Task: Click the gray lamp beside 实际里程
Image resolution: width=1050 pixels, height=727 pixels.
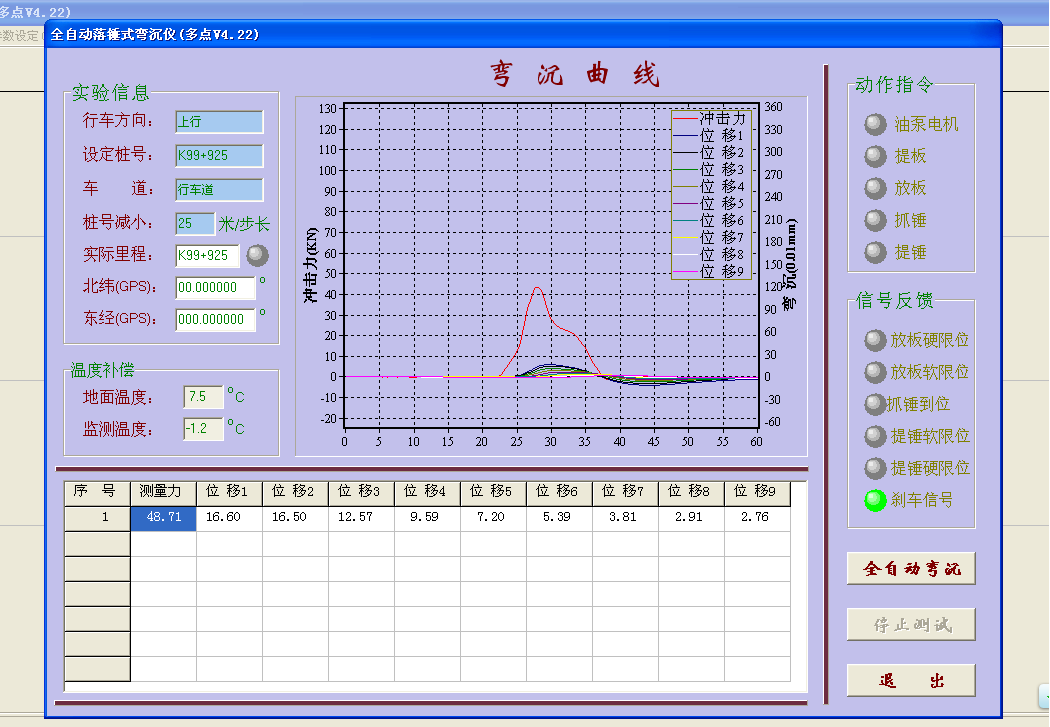Action: 258,255
